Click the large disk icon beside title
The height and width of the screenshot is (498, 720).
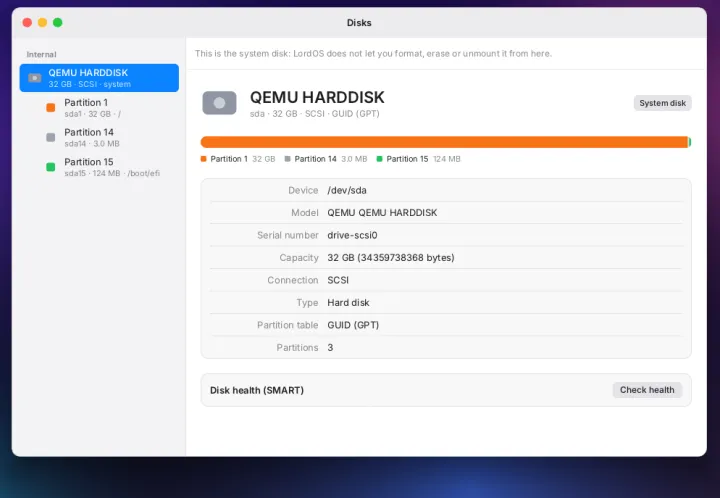(219, 103)
